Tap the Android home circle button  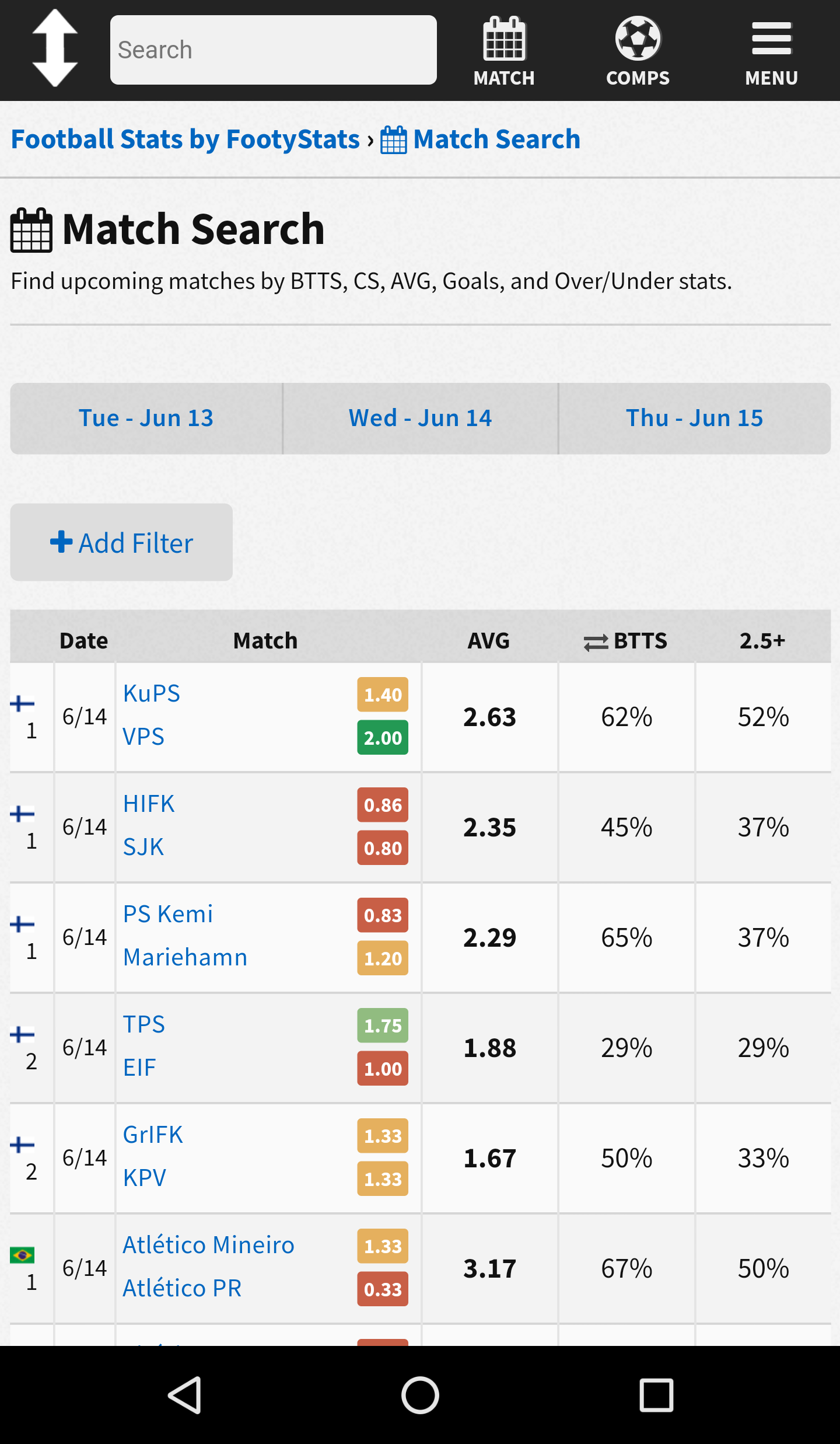420,1396
